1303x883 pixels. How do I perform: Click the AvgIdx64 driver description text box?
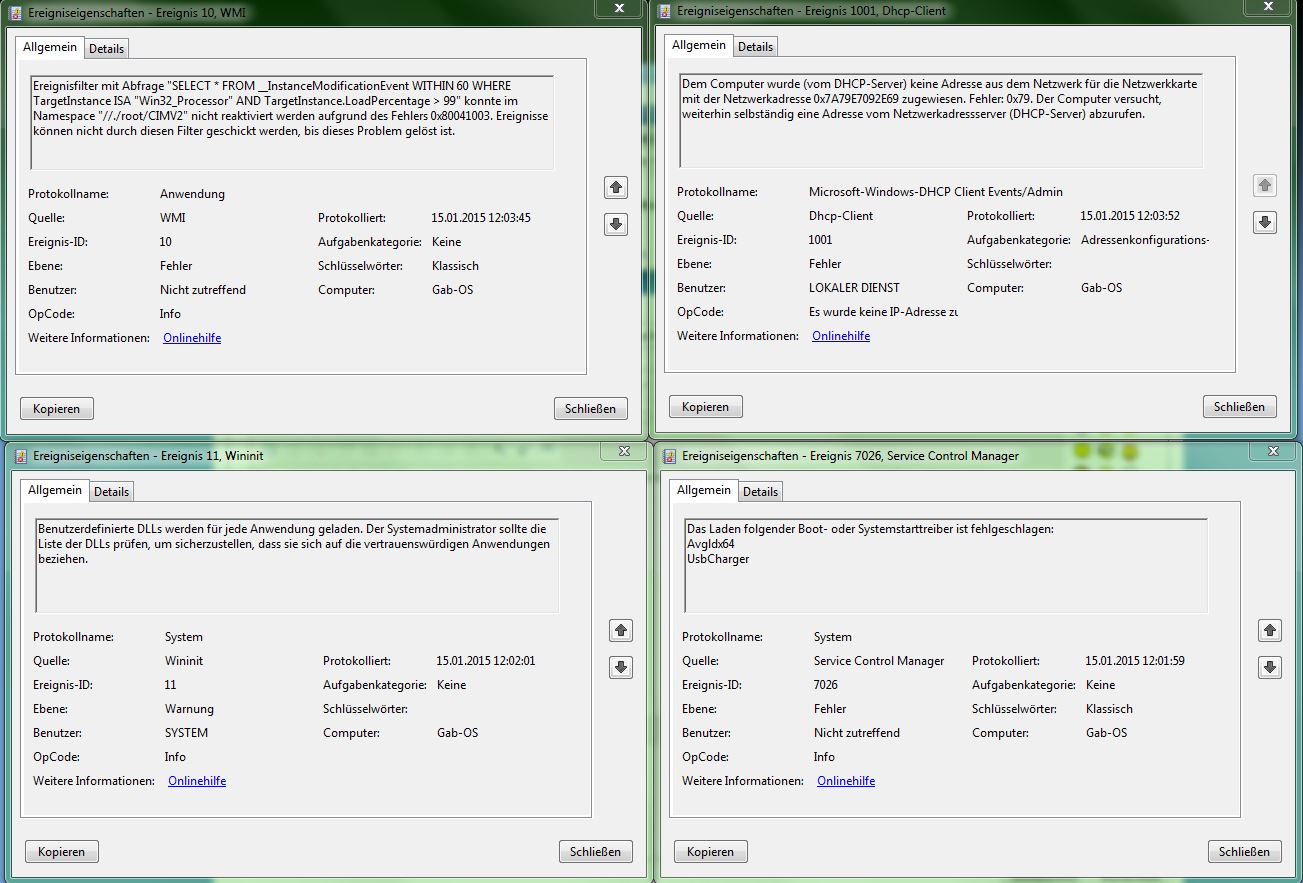click(946, 565)
